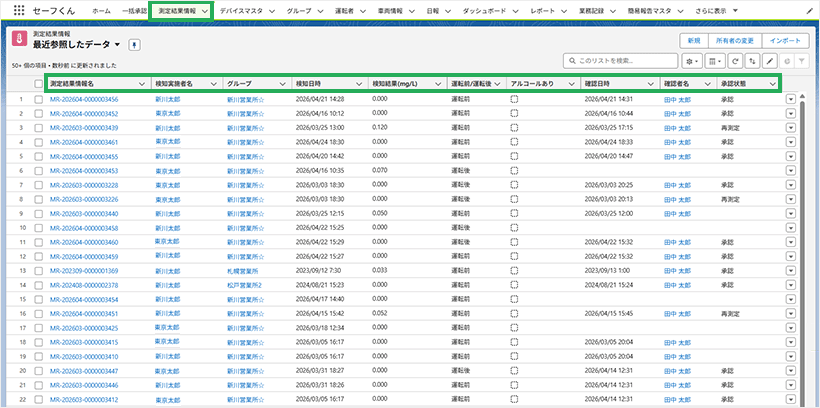The width and height of the screenshot is (820, 408).
Task: Open 確認者名 column header dropdown
Action: [x=708, y=83]
